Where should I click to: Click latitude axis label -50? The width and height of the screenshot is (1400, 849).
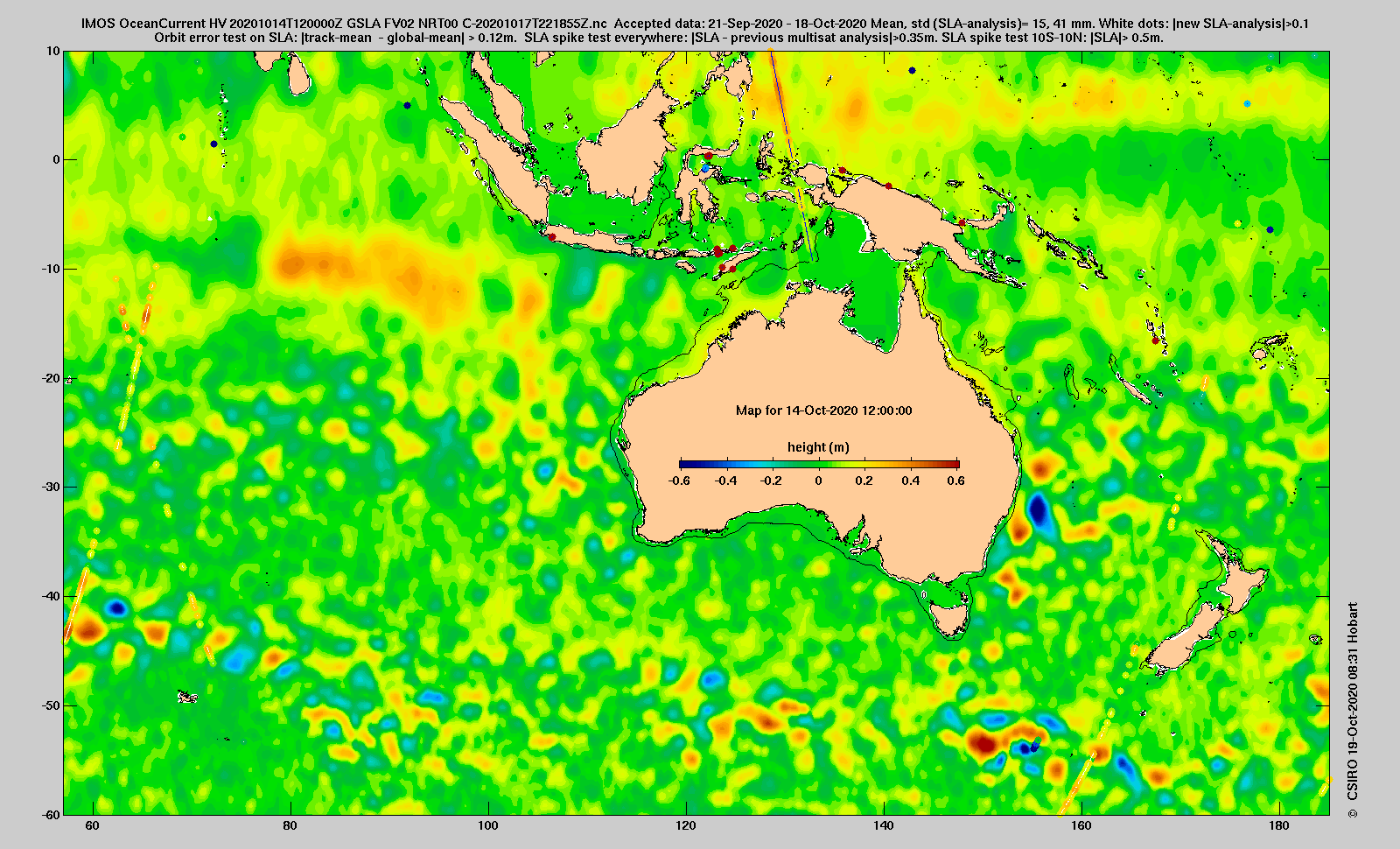pyautogui.click(x=52, y=705)
